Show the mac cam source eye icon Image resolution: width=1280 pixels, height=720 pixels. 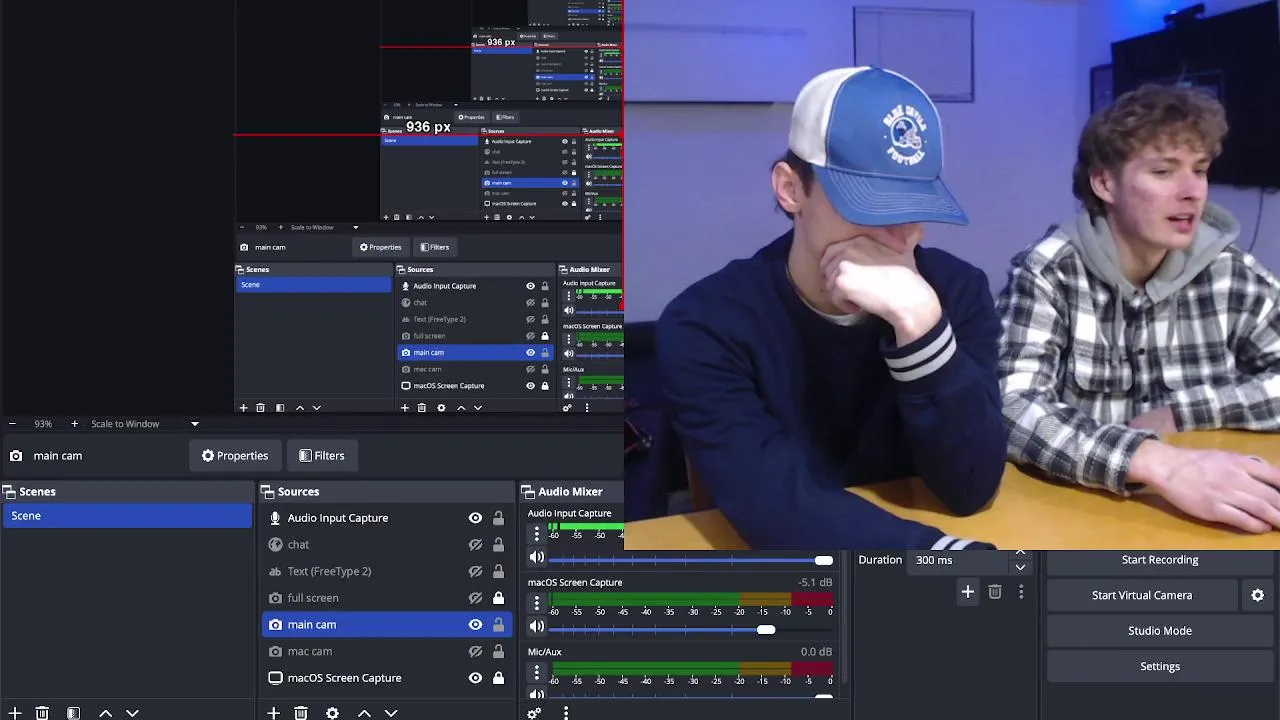[475, 651]
